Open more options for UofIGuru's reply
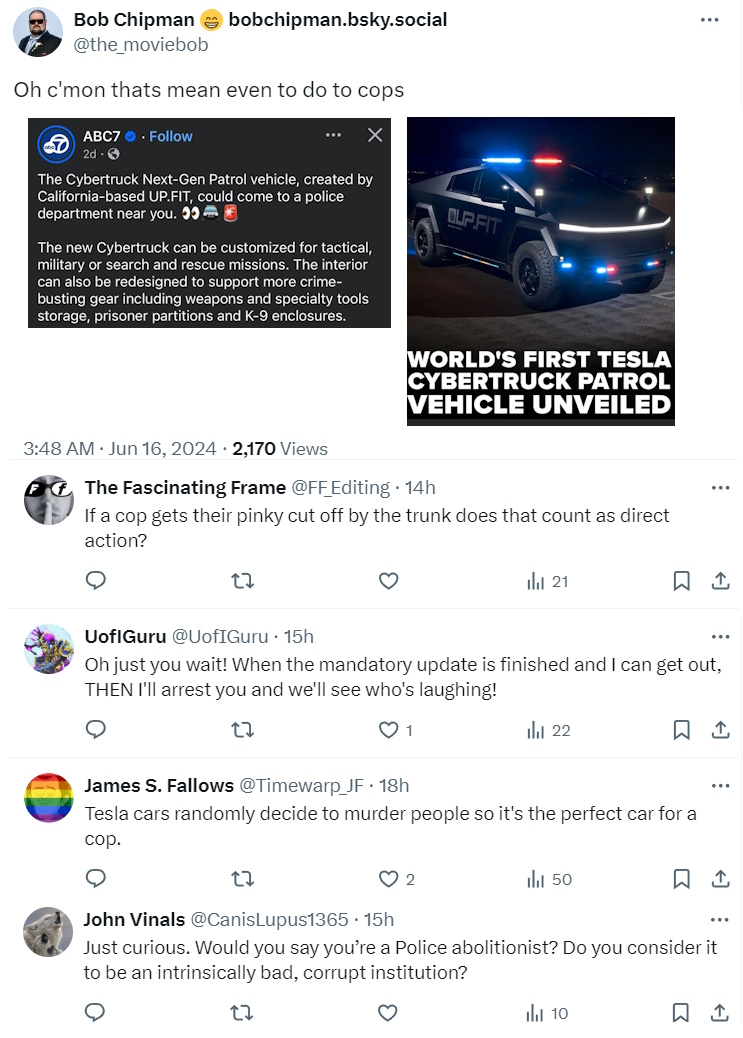743x1038 pixels. (x=720, y=637)
